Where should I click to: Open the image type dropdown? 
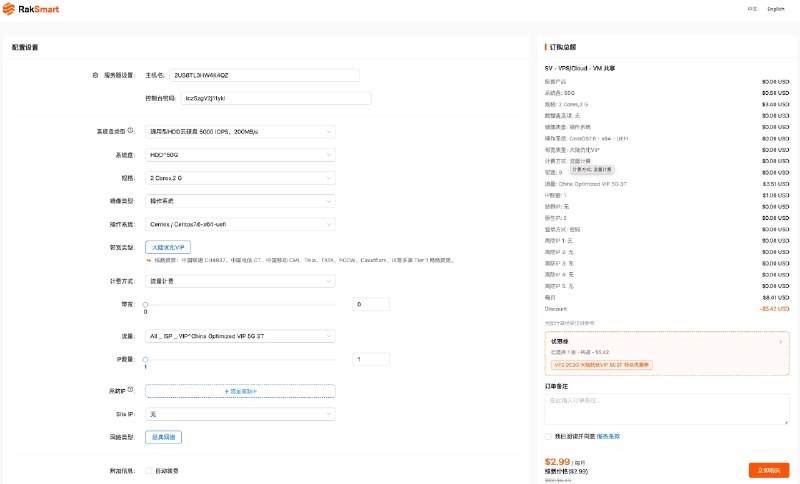(x=240, y=201)
